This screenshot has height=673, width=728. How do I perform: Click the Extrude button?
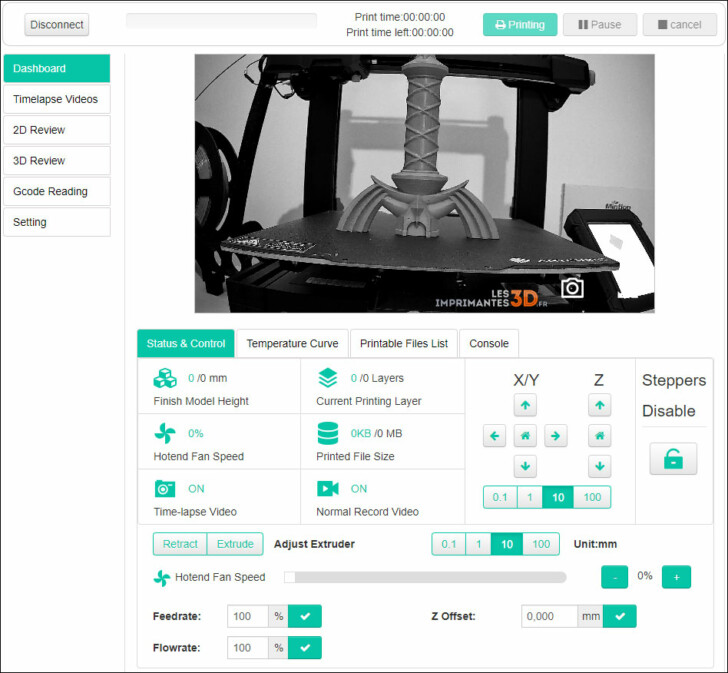pyautogui.click(x=235, y=544)
